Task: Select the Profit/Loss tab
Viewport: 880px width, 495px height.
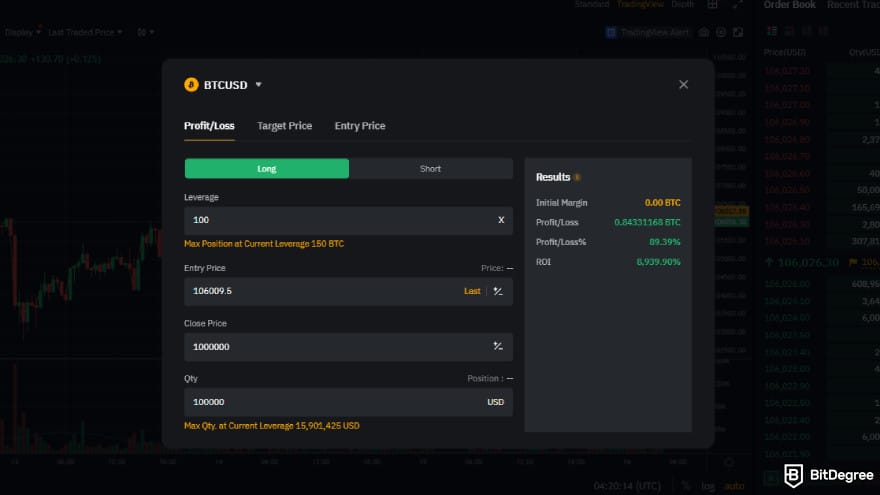Action: coord(209,126)
